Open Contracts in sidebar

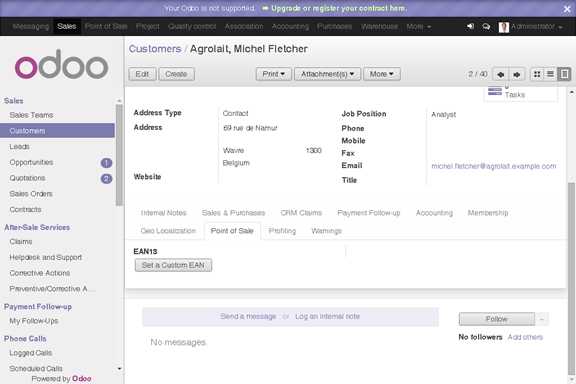[25, 209]
